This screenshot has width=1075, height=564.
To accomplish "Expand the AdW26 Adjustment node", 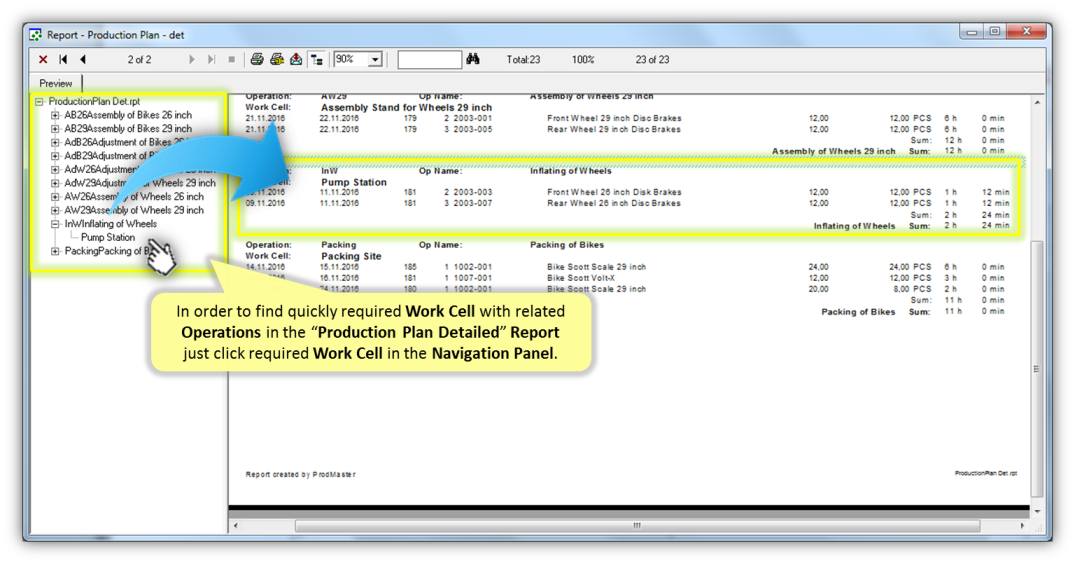I will point(55,169).
